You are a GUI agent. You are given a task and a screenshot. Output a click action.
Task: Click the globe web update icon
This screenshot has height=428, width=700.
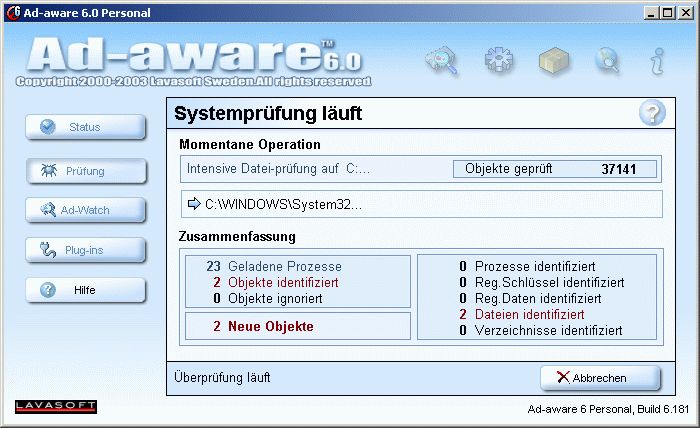(x=608, y=60)
